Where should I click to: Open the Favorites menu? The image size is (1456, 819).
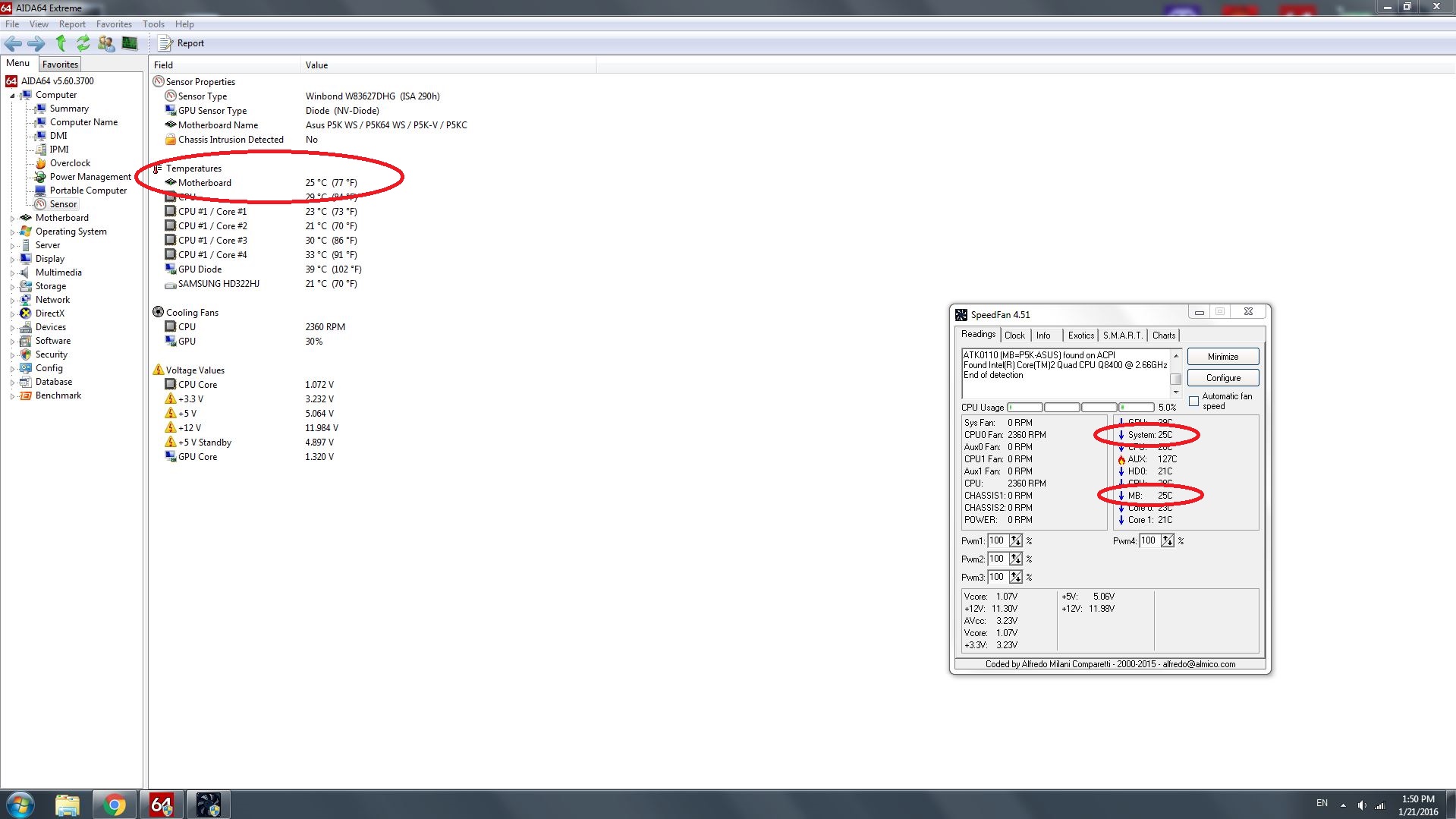click(x=114, y=24)
